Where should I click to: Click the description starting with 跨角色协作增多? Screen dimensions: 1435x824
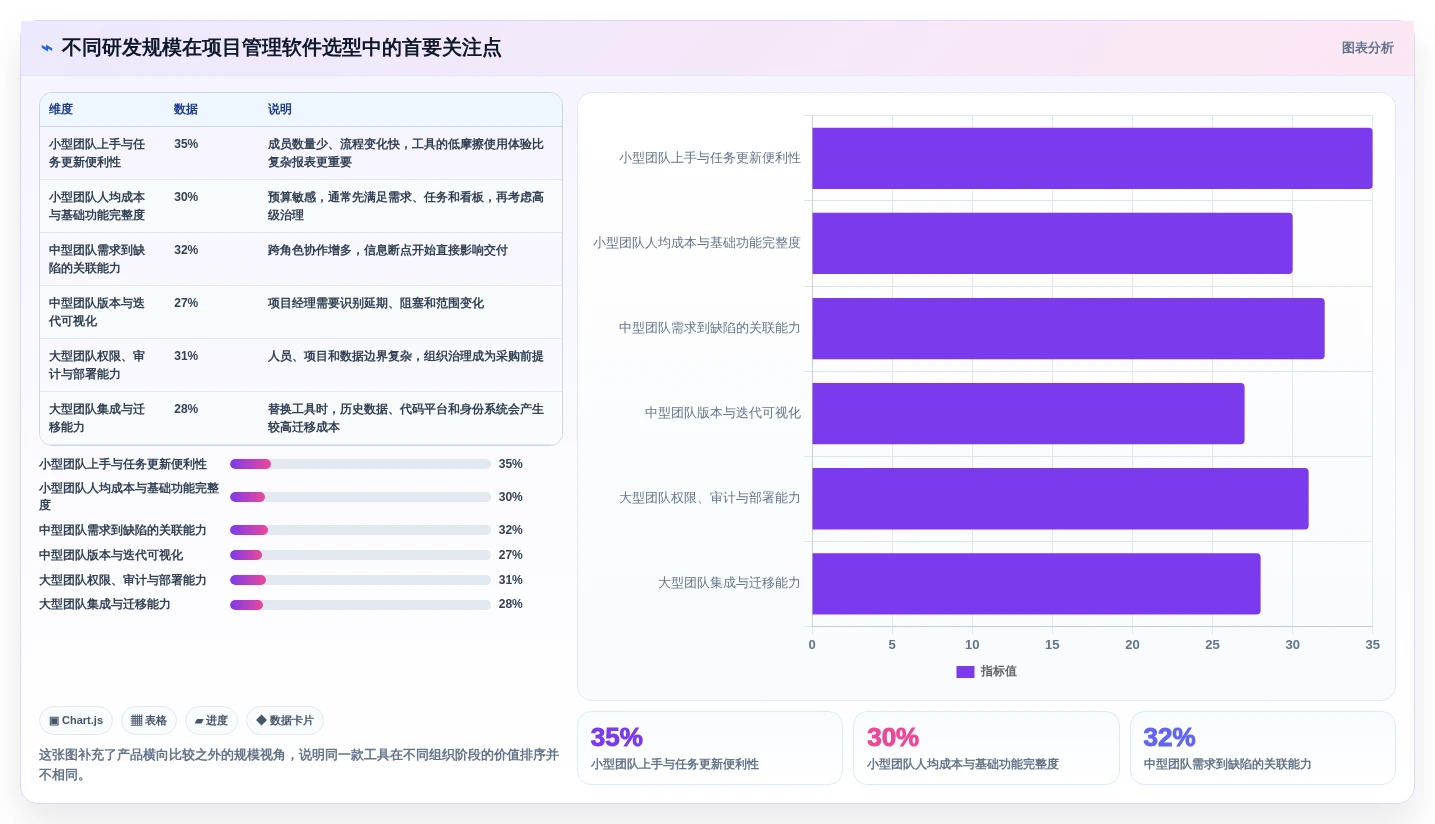pos(388,250)
